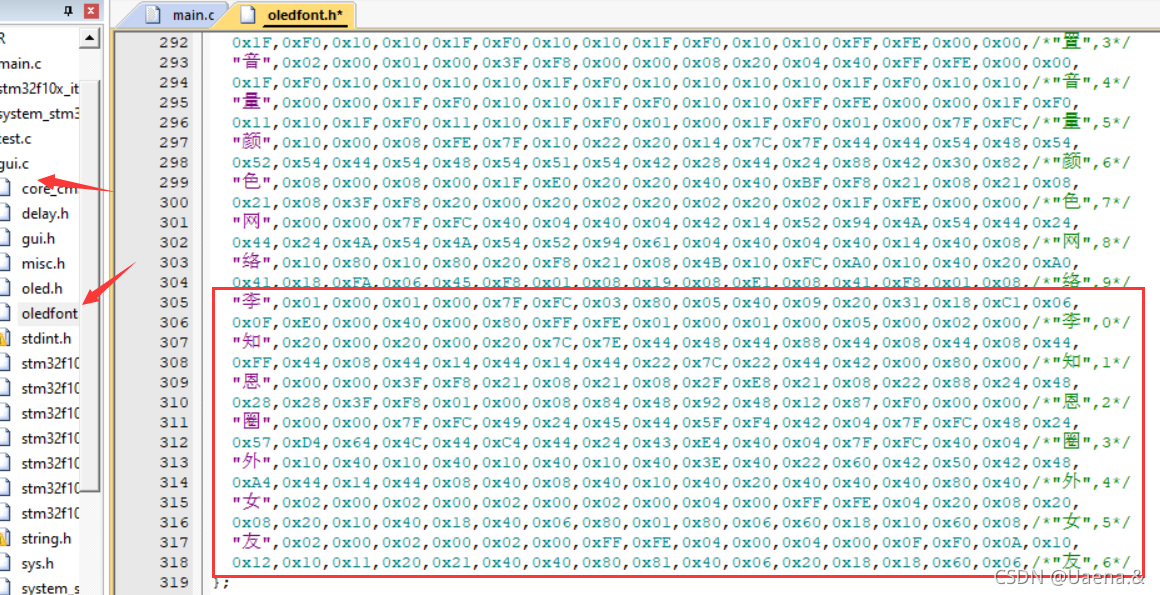This screenshot has width=1160, height=595.
Task: Select main.c in the project tree
Action: pyautogui.click(x=21, y=64)
